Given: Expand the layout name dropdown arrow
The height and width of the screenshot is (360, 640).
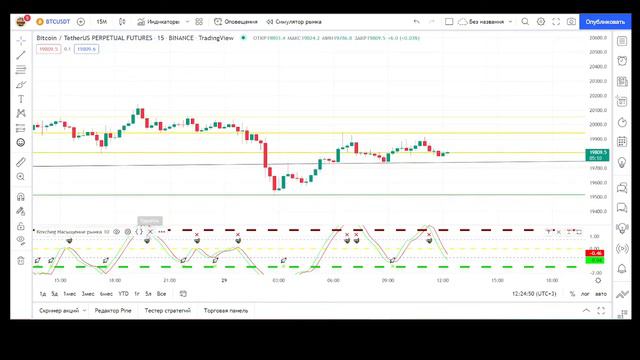Looking at the screenshot, I should tap(510, 22).
